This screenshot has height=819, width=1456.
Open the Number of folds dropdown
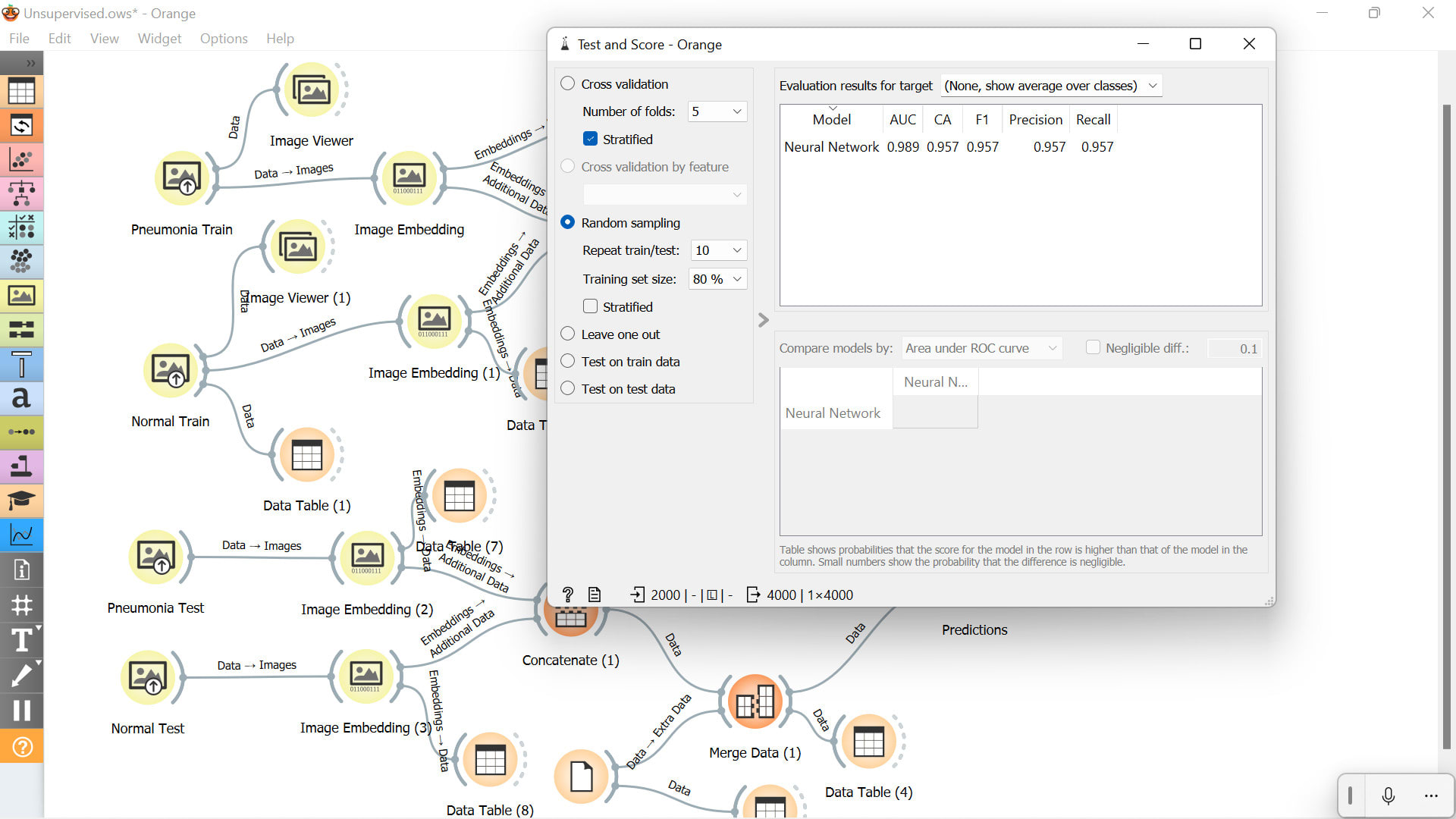717,111
